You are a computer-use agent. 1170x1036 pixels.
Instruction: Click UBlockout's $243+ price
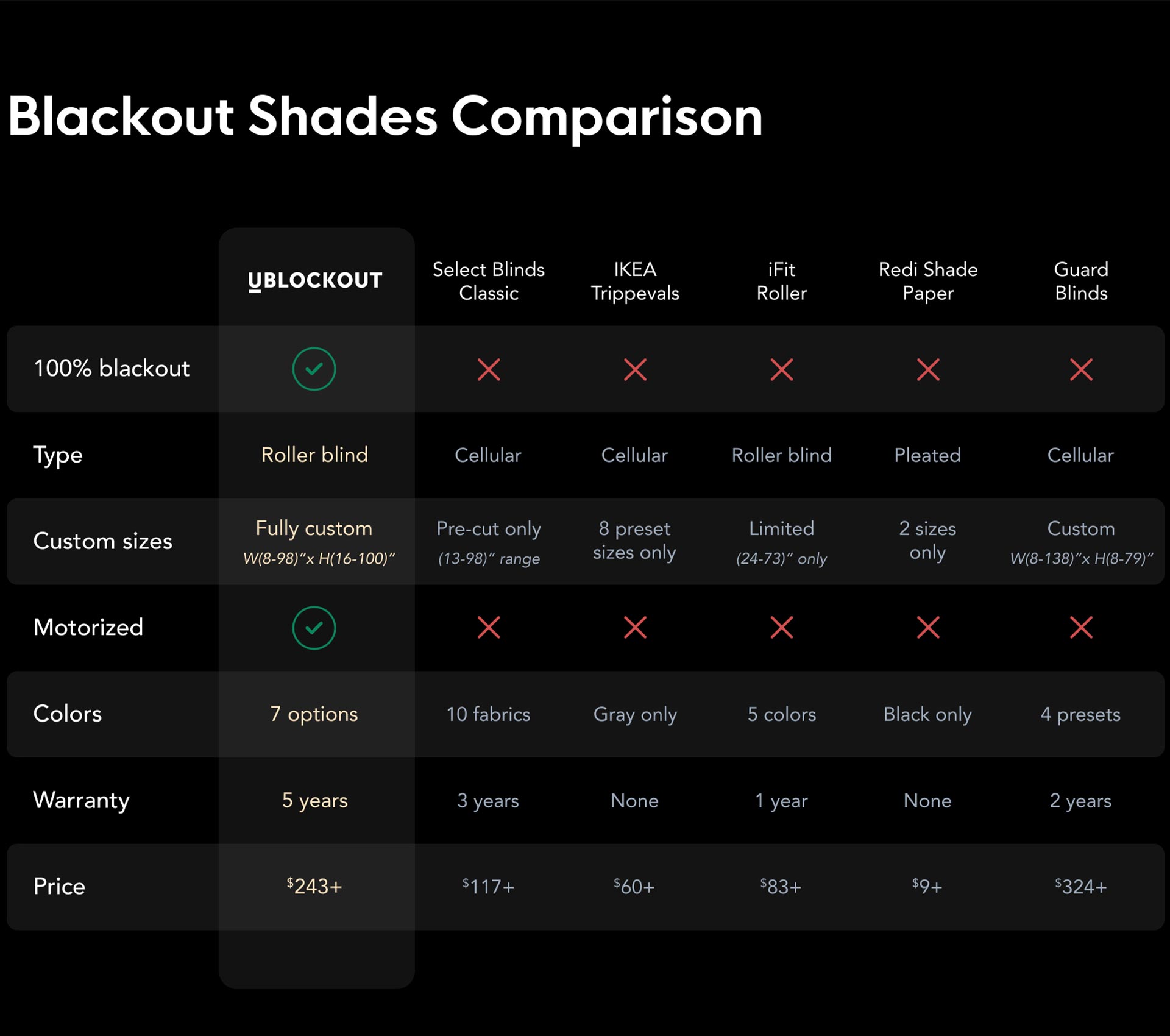coord(314,886)
